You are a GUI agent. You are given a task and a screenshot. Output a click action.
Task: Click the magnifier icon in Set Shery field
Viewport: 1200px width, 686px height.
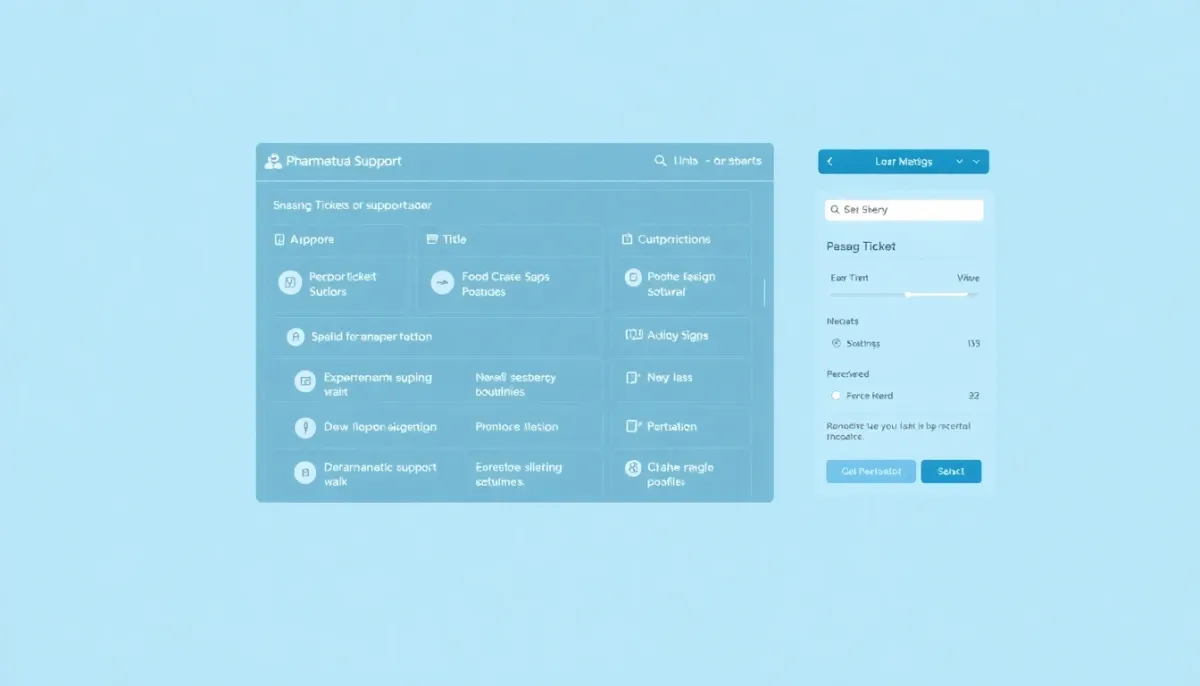tap(835, 210)
